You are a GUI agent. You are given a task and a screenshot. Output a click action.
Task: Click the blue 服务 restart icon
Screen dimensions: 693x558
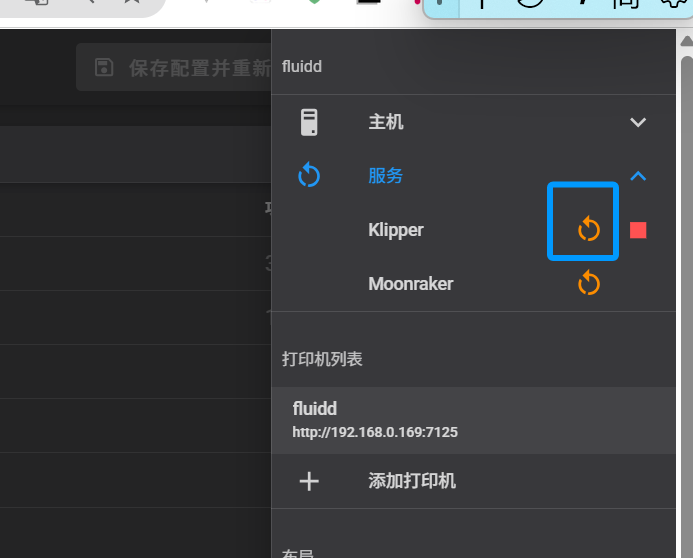pyautogui.click(x=310, y=176)
